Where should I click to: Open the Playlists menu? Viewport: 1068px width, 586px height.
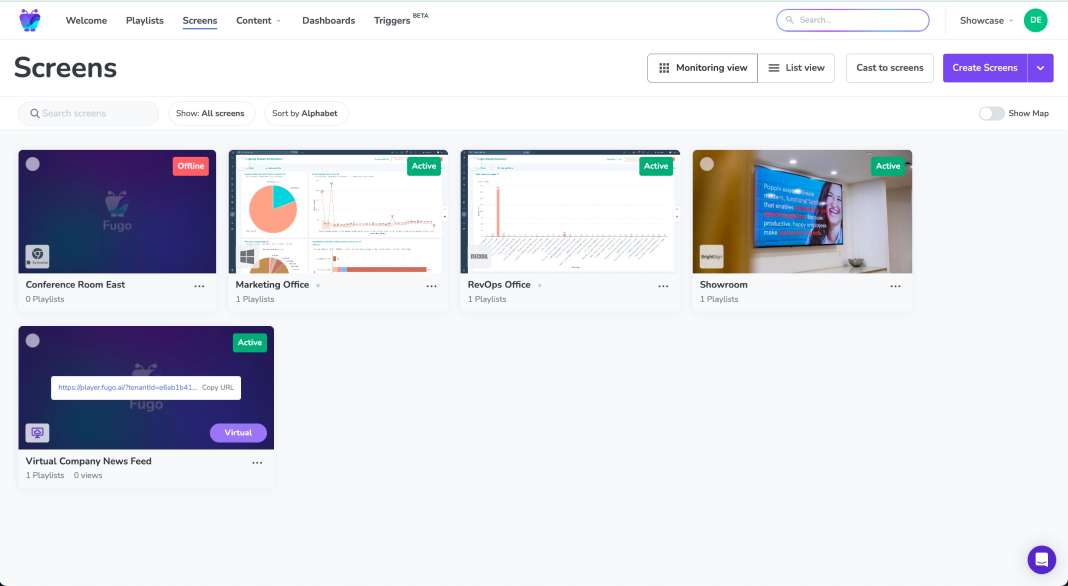(x=144, y=20)
